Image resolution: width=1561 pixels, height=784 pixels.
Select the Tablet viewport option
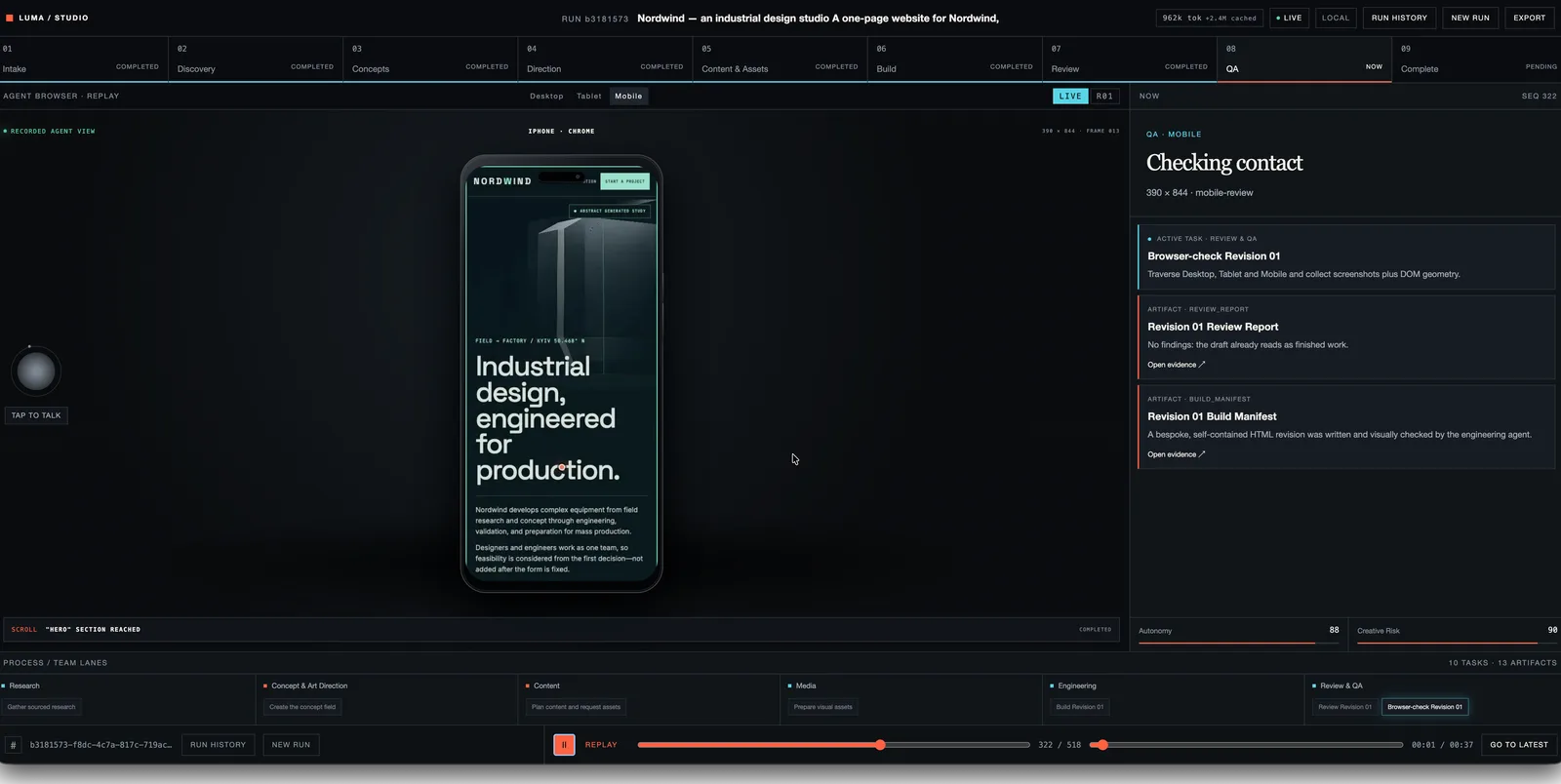[589, 97]
